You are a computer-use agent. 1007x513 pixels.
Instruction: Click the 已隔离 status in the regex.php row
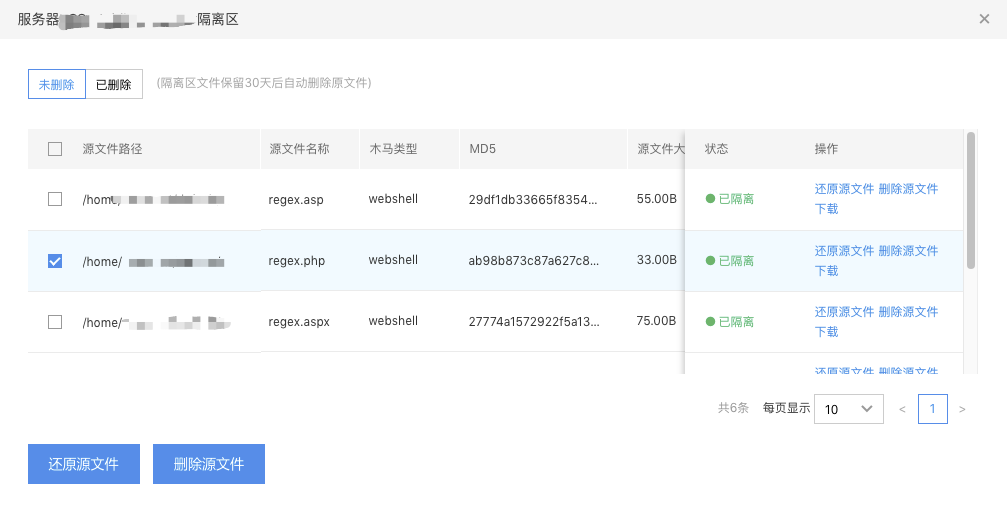point(730,261)
